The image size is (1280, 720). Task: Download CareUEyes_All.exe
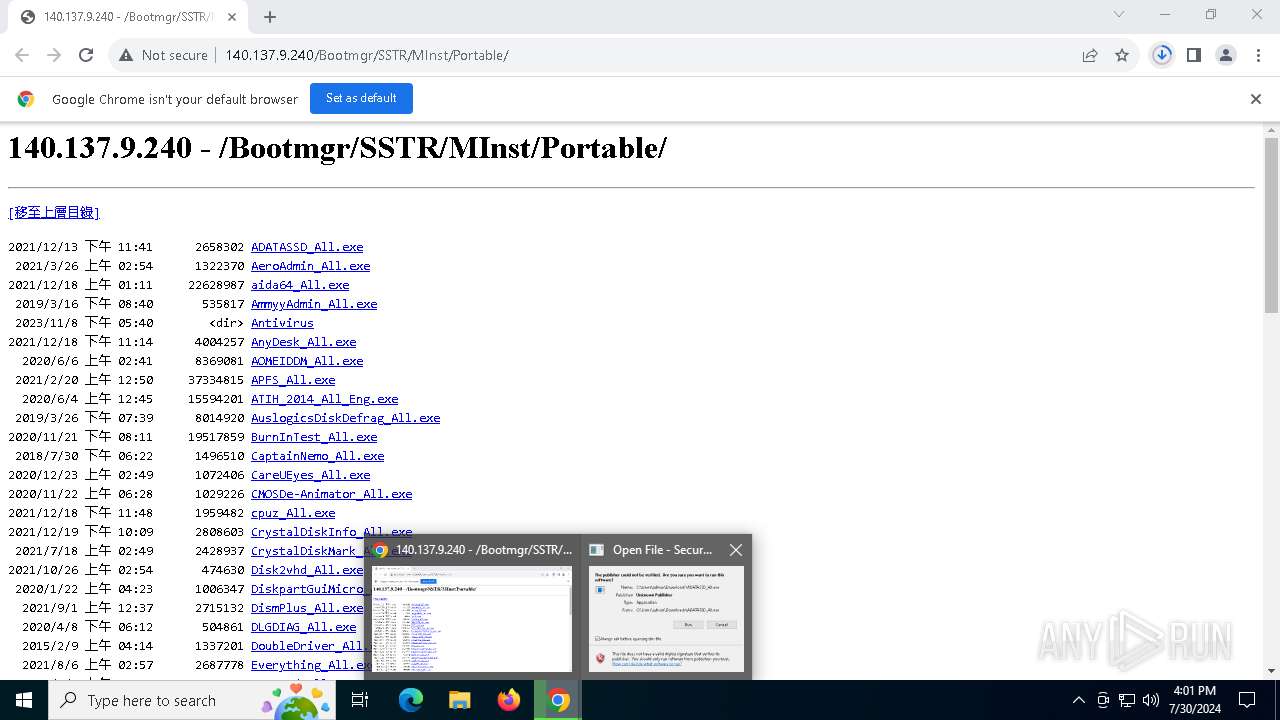[x=310, y=475]
